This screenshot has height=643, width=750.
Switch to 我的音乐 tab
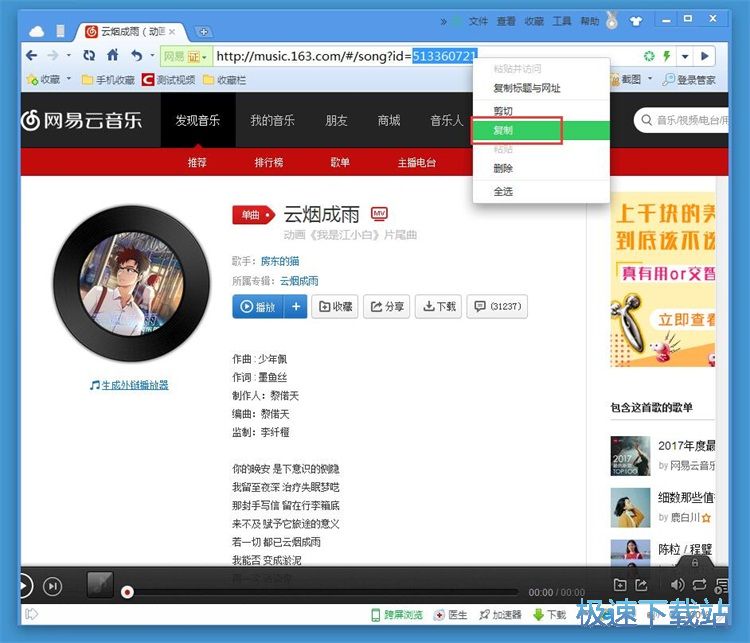[x=272, y=120]
